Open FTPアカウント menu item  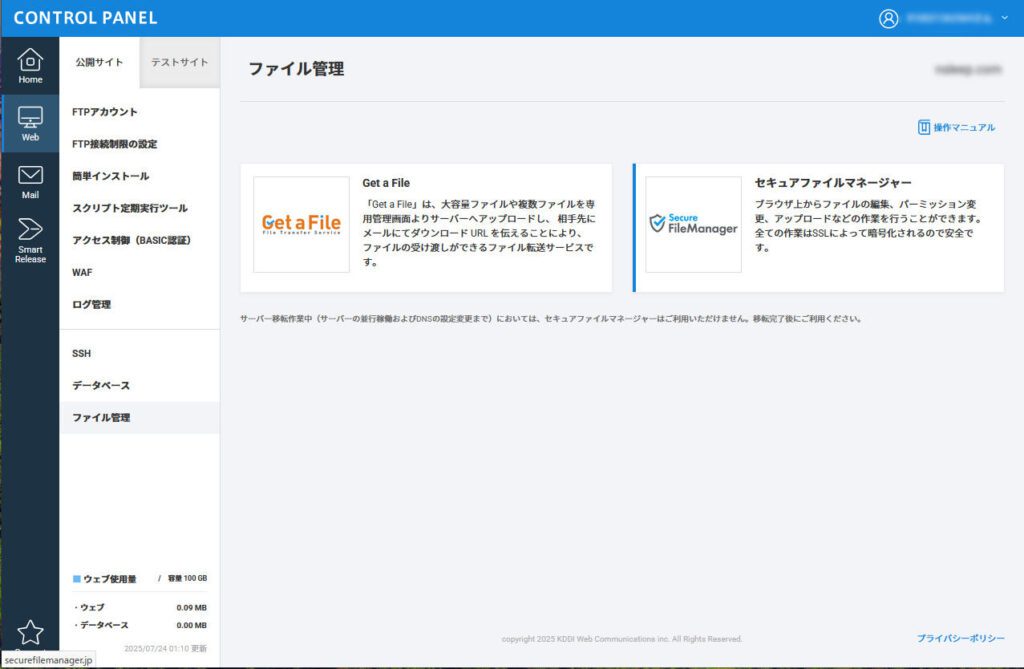click(x=104, y=112)
